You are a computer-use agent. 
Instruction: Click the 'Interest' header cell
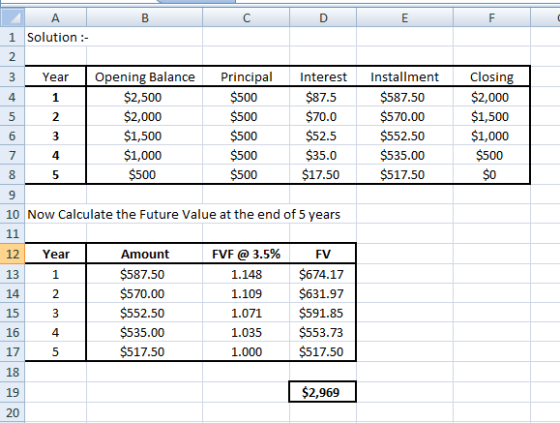(x=323, y=76)
